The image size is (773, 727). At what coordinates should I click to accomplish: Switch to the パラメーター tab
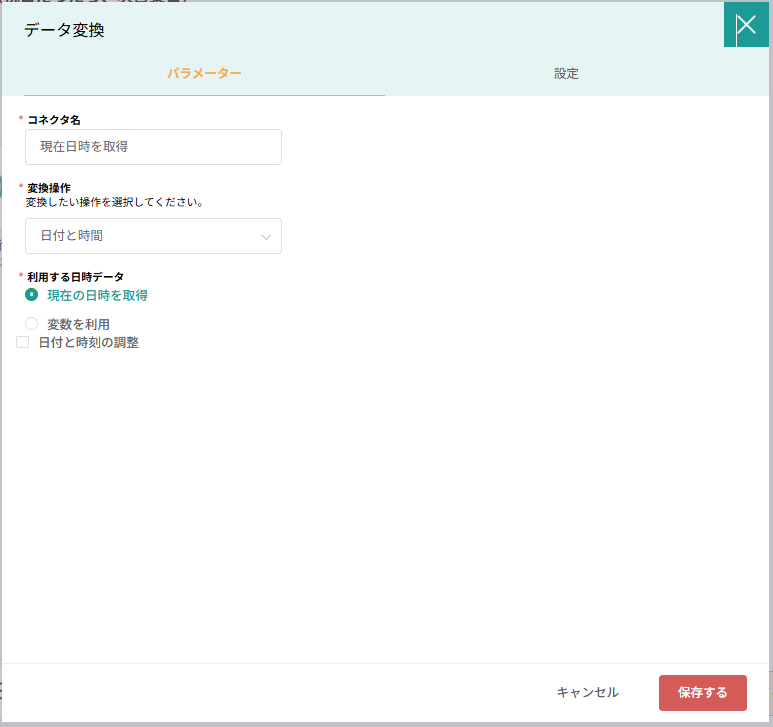point(204,74)
